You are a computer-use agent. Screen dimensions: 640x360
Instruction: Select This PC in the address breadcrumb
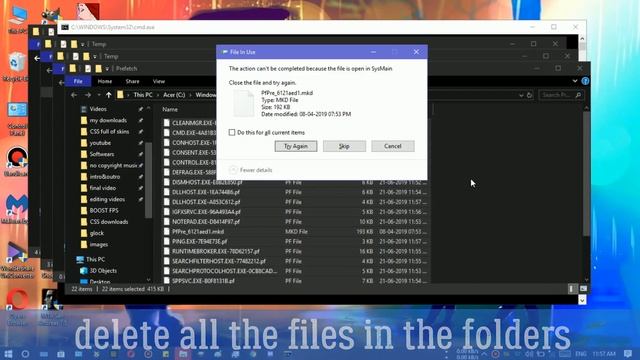click(x=143, y=95)
